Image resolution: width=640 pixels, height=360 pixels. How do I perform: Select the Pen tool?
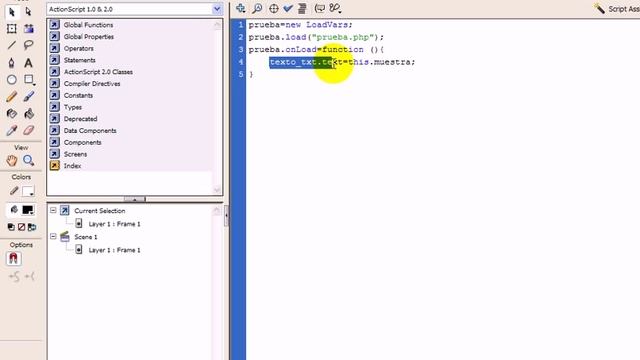[11, 62]
